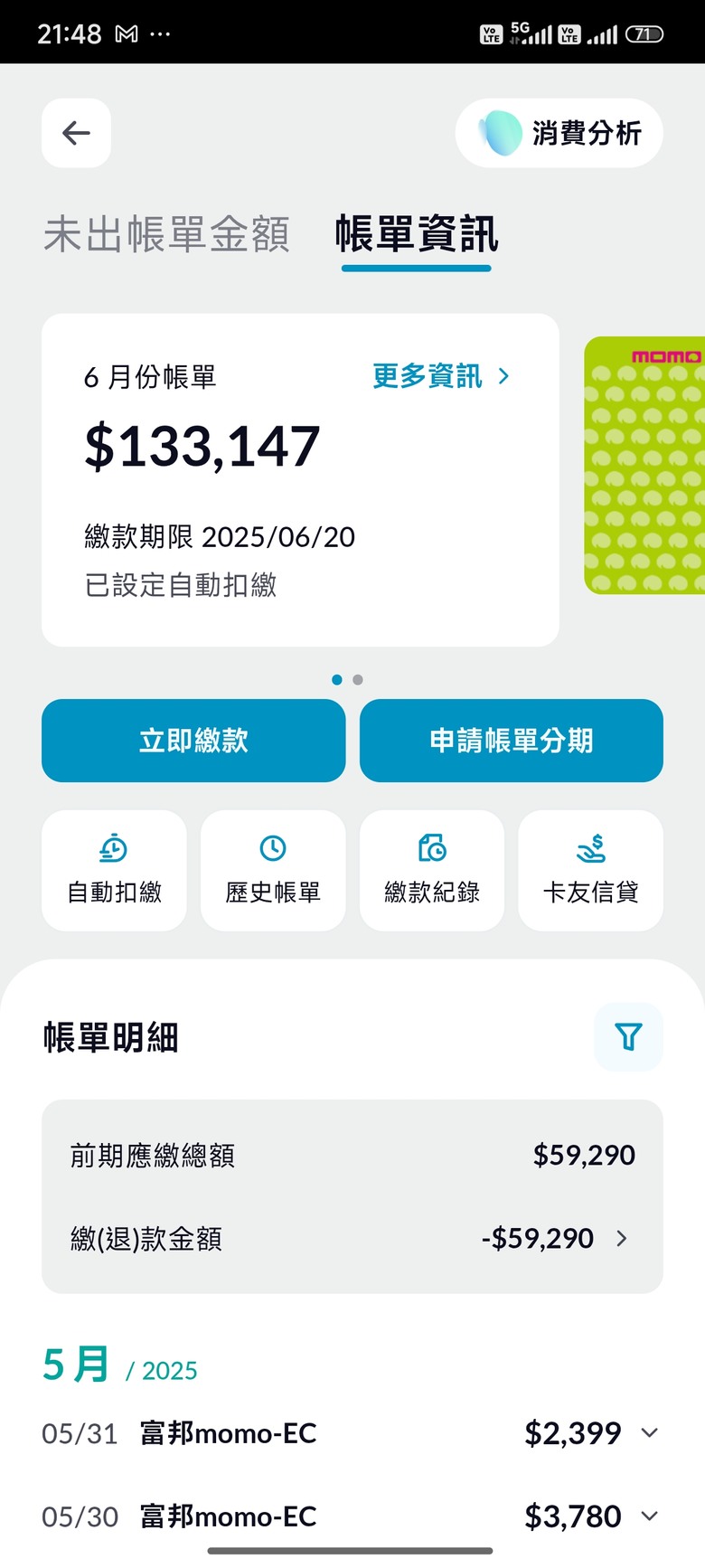Select the first page indicator dot

(x=337, y=679)
